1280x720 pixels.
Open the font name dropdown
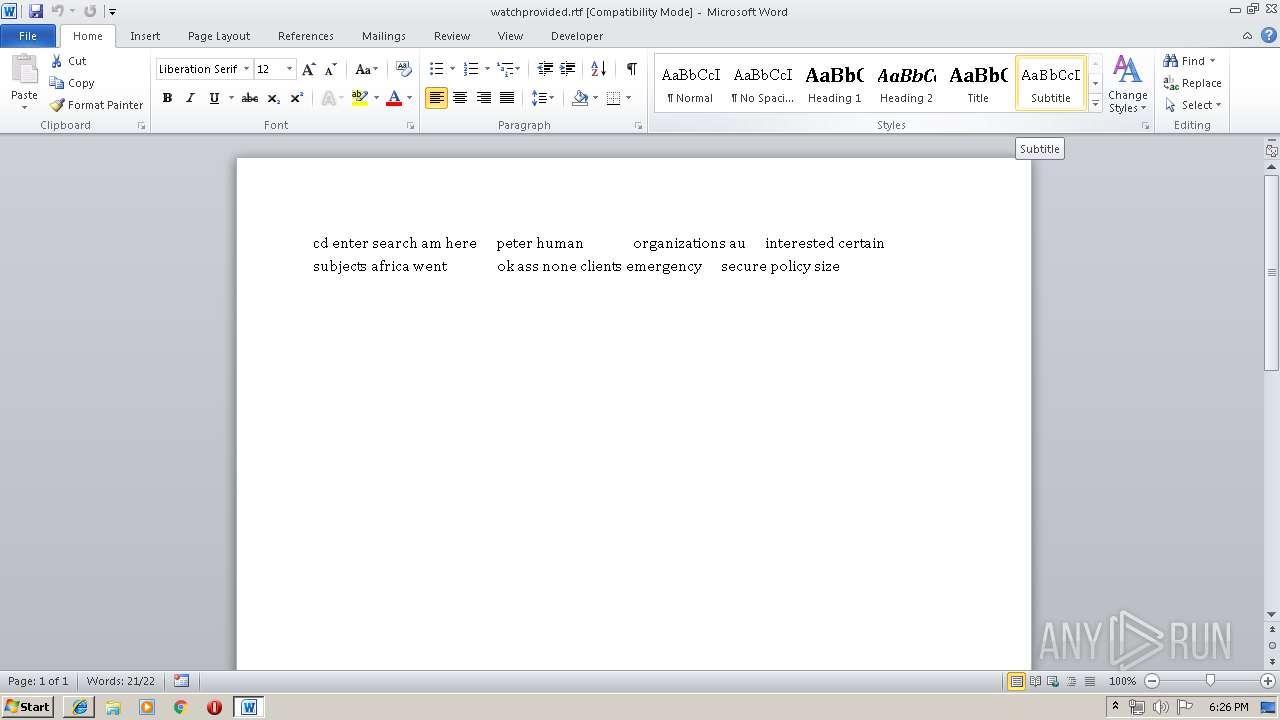[x=246, y=69]
